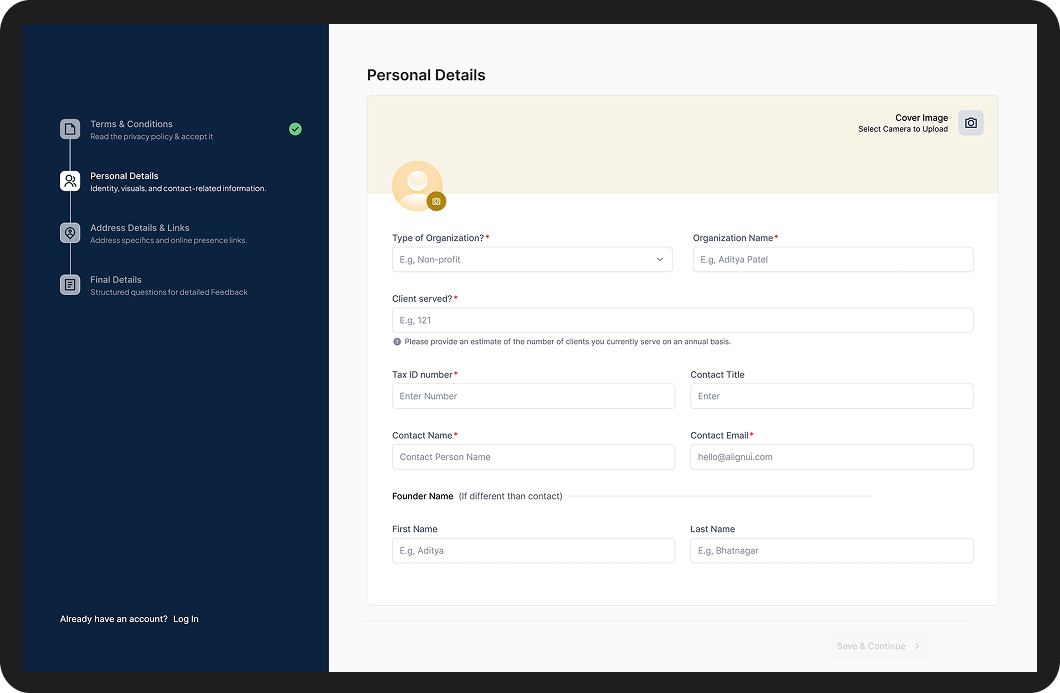Click the Tax ID number field
1060x693 pixels.
tap(533, 396)
